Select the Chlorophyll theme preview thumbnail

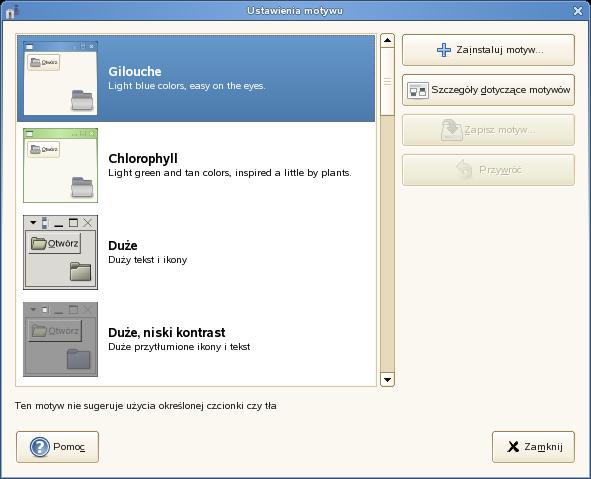coord(60,165)
